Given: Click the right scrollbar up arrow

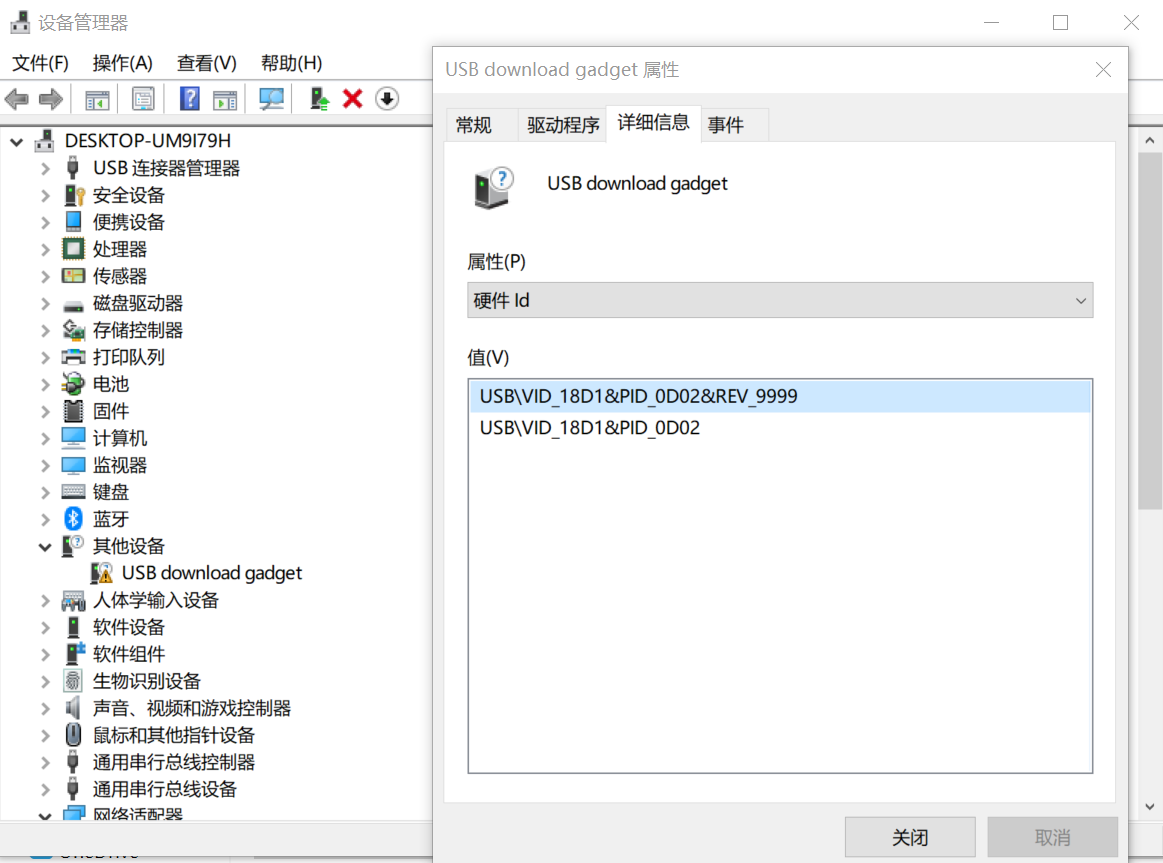Looking at the screenshot, I should tap(1150, 140).
